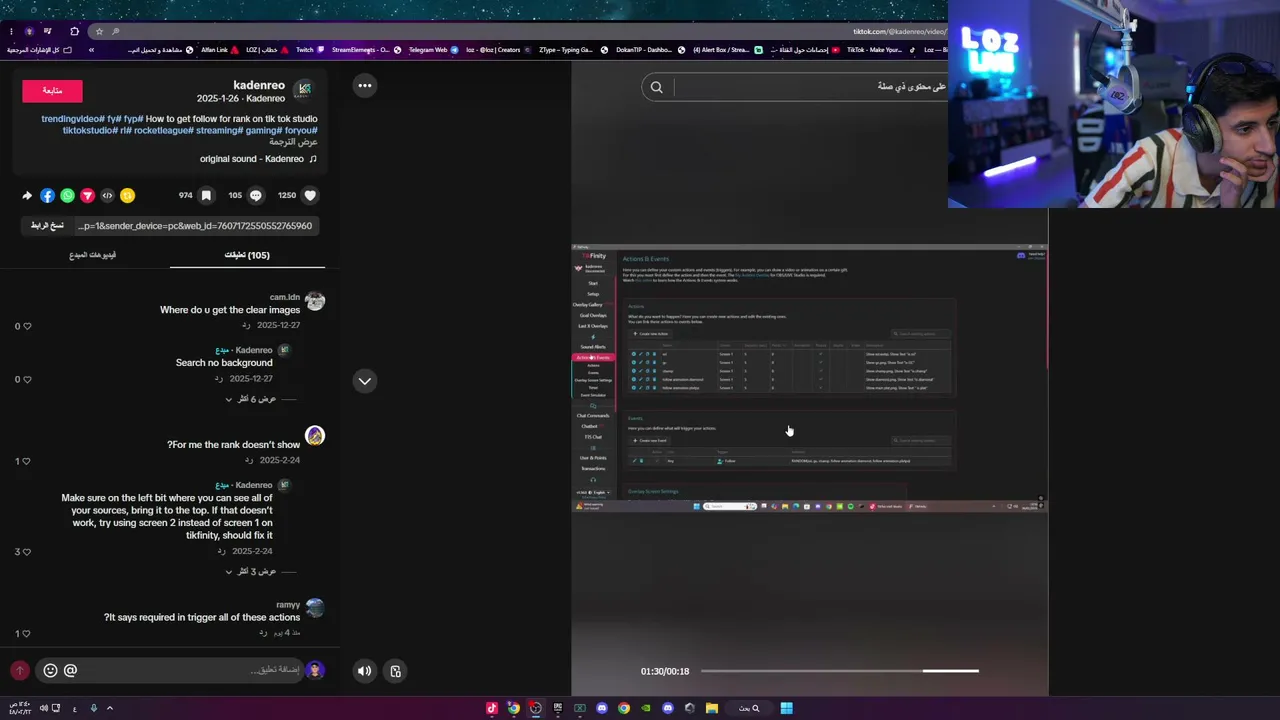Mute the video sound
The image size is (1280, 720).
[x=365, y=671]
